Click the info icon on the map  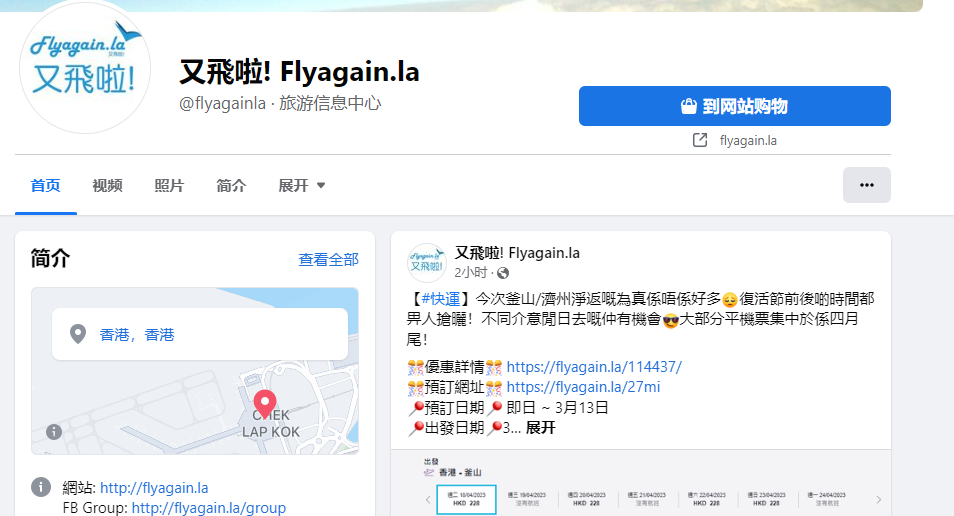click(x=54, y=431)
